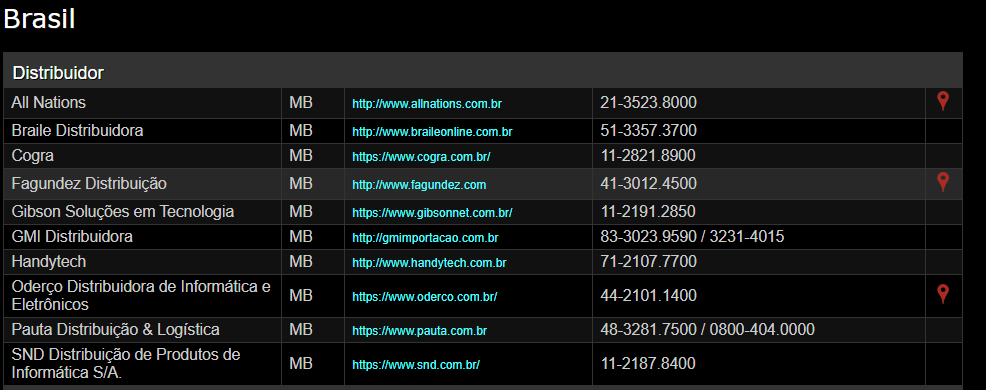
Task: Click the Brasil page heading
Action: pyautogui.click(x=39, y=19)
